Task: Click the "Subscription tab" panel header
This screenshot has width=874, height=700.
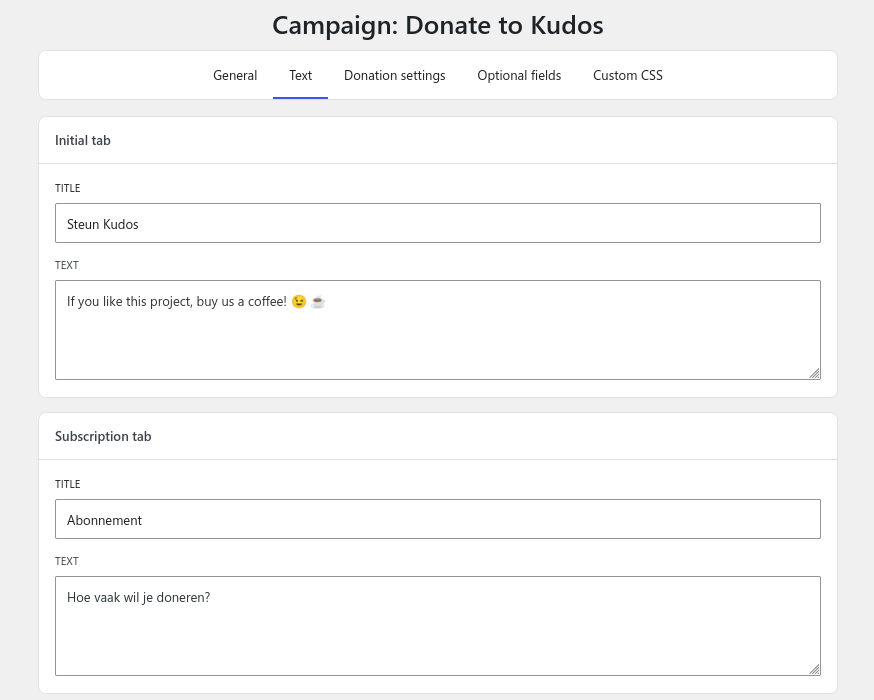Action: pyautogui.click(x=103, y=436)
